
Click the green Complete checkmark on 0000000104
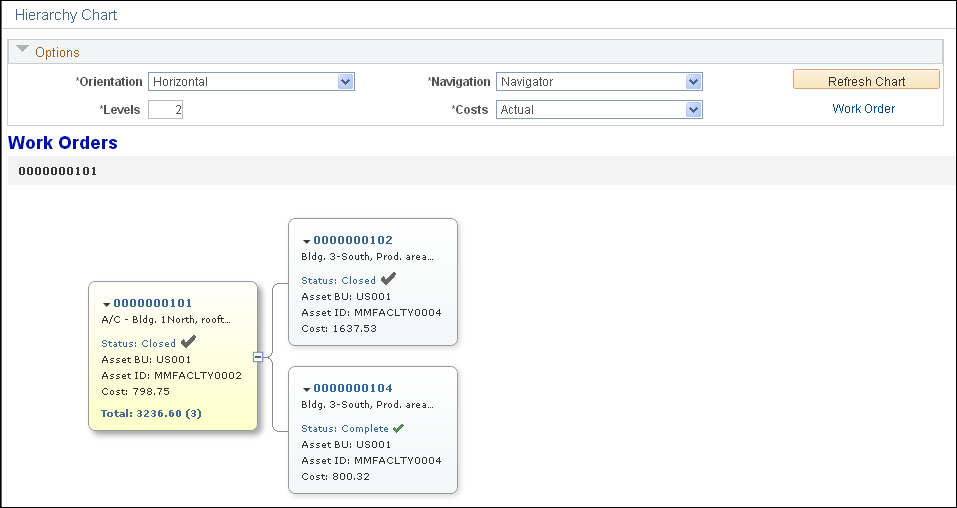click(x=399, y=428)
